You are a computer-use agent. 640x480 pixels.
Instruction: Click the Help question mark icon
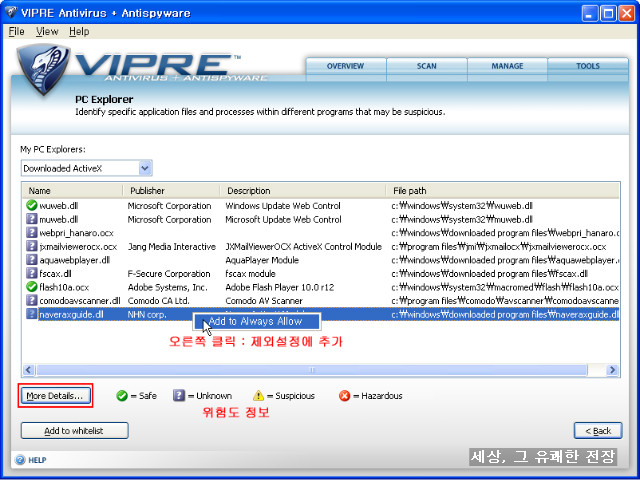[x=20, y=460]
